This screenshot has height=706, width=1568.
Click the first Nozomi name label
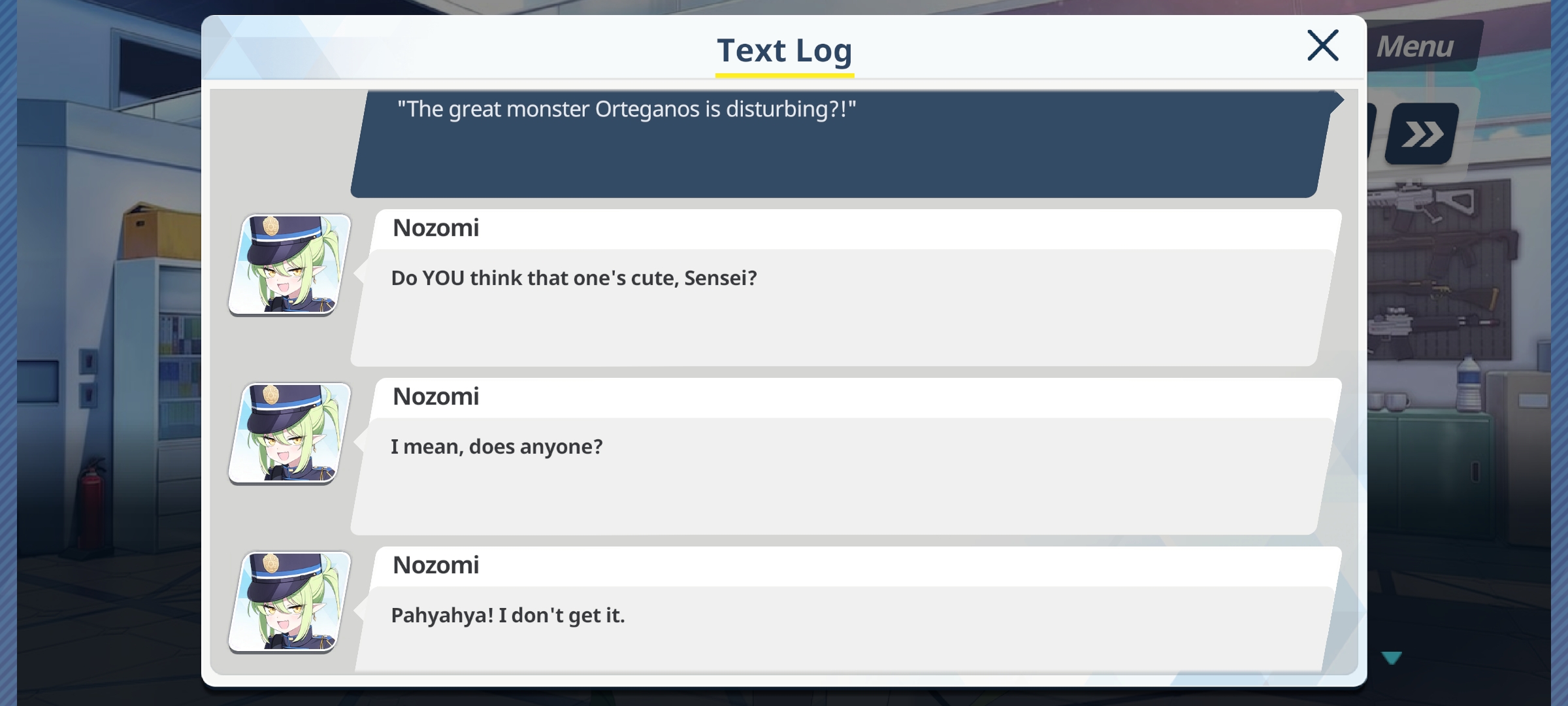tap(436, 228)
